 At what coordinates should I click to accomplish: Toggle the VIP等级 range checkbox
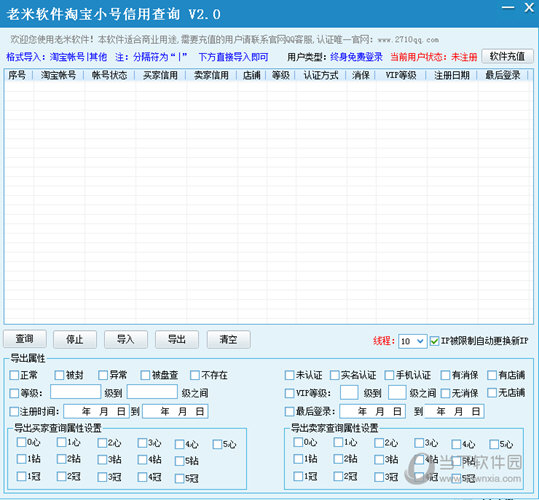pyautogui.click(x=289, y=393)
